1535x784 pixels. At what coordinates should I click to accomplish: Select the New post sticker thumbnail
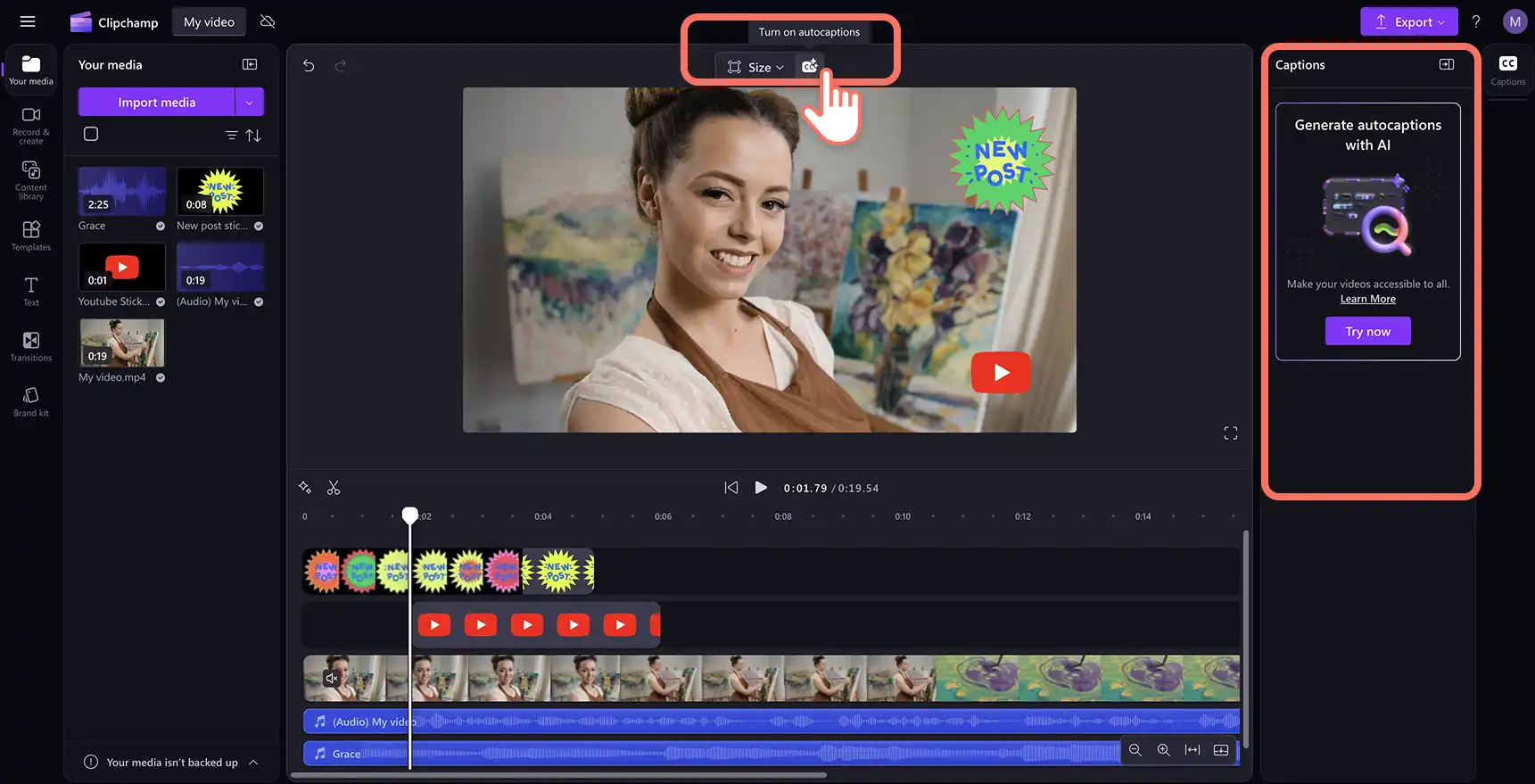(220, 192)
